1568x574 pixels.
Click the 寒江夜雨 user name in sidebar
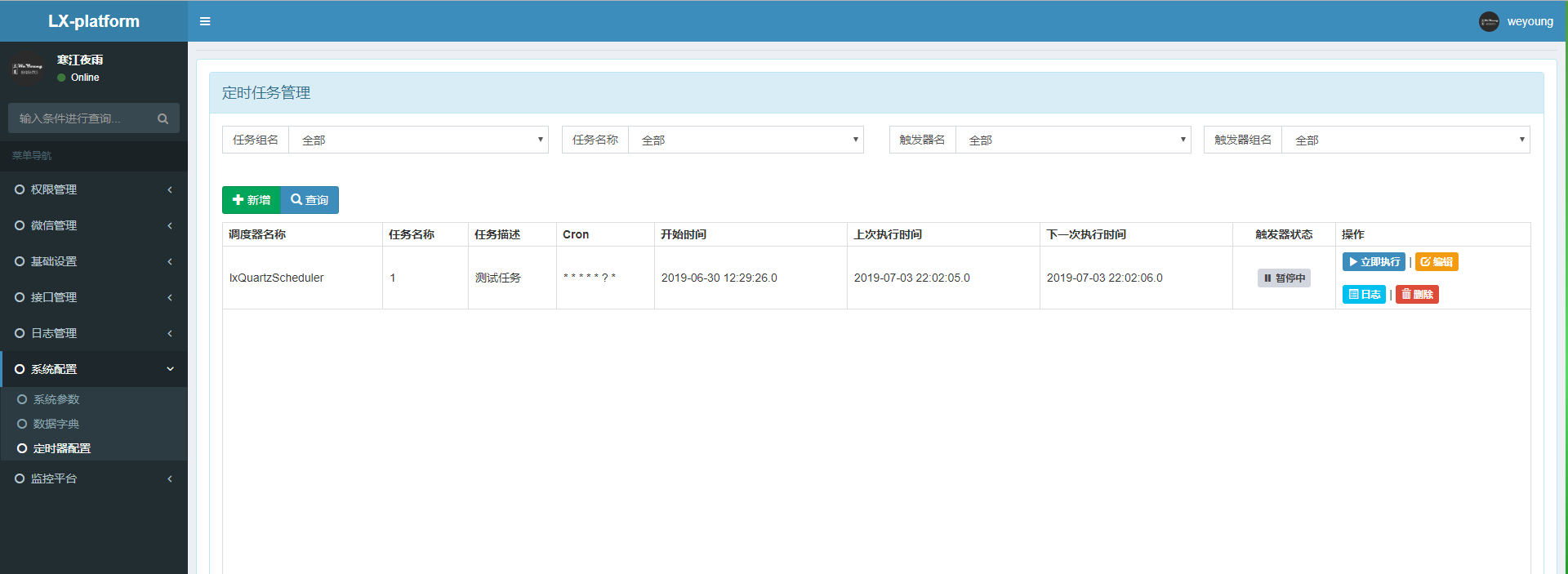pyautogui.click(x=80, y=60)
